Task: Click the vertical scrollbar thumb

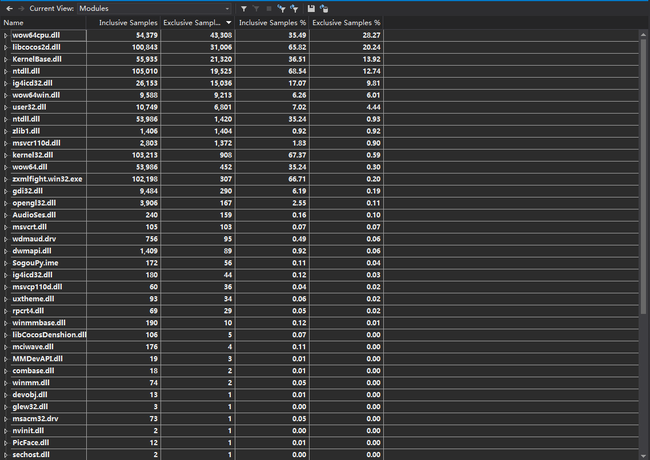Action: click(643, 176)
